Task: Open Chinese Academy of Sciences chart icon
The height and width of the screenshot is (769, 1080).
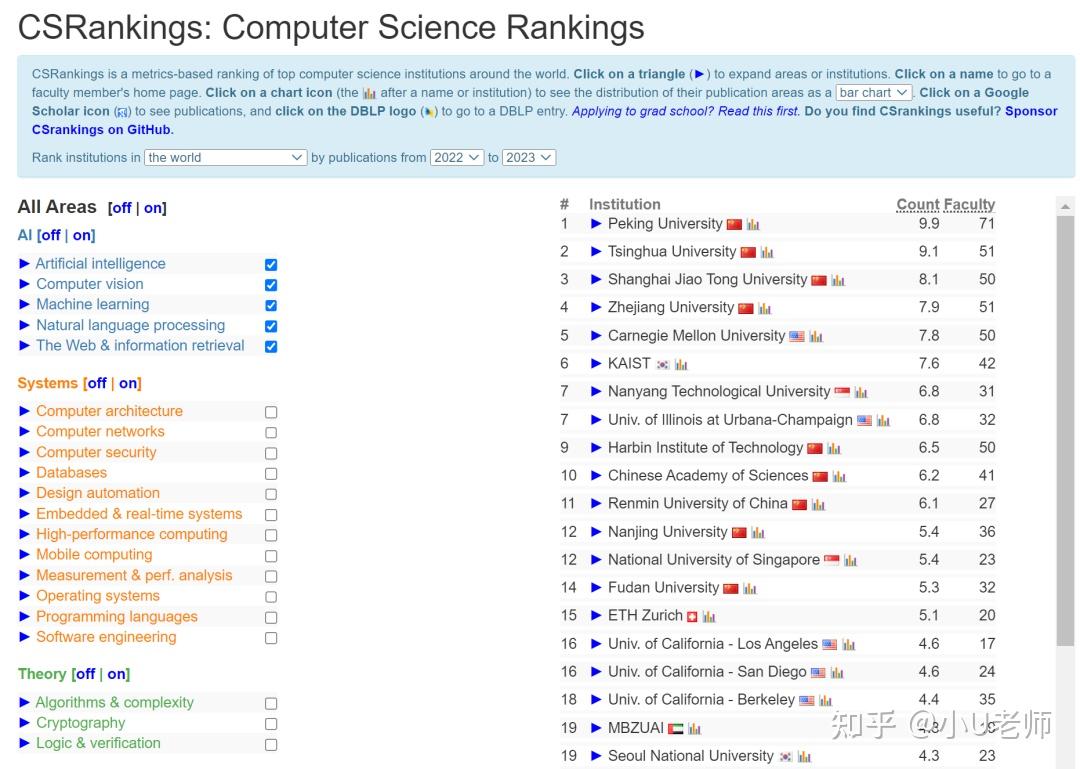Action: (x=839, y=477)
